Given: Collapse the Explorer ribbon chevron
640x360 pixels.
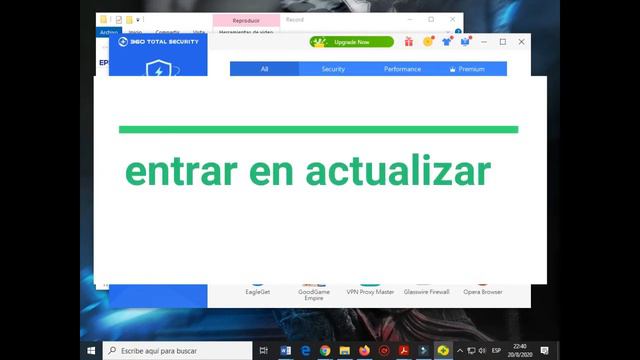Looking at the screenshot, I should point(448,31).
